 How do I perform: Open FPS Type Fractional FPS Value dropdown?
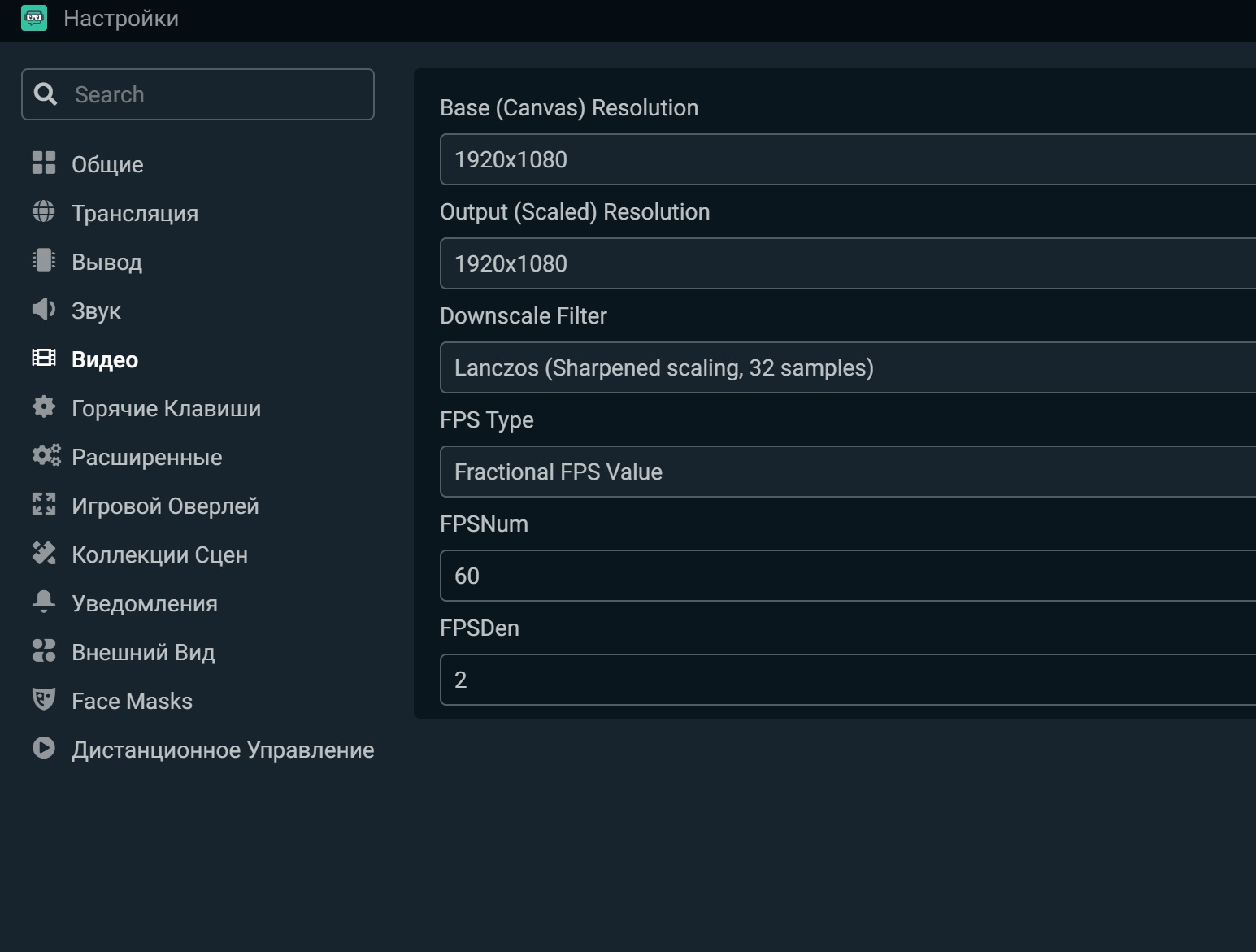(848, 472)
